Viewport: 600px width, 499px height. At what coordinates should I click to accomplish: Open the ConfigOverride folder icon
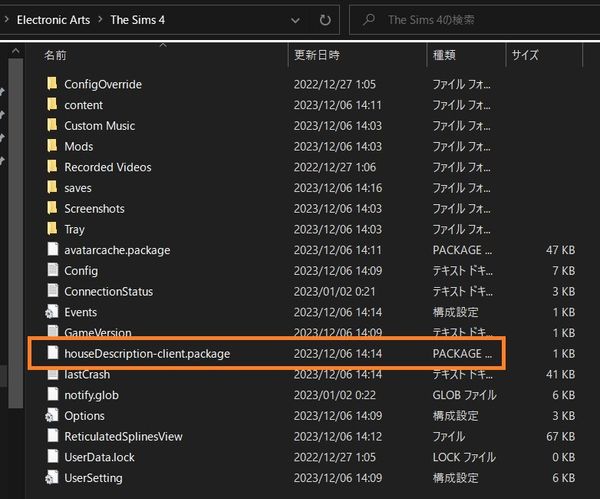52,83
